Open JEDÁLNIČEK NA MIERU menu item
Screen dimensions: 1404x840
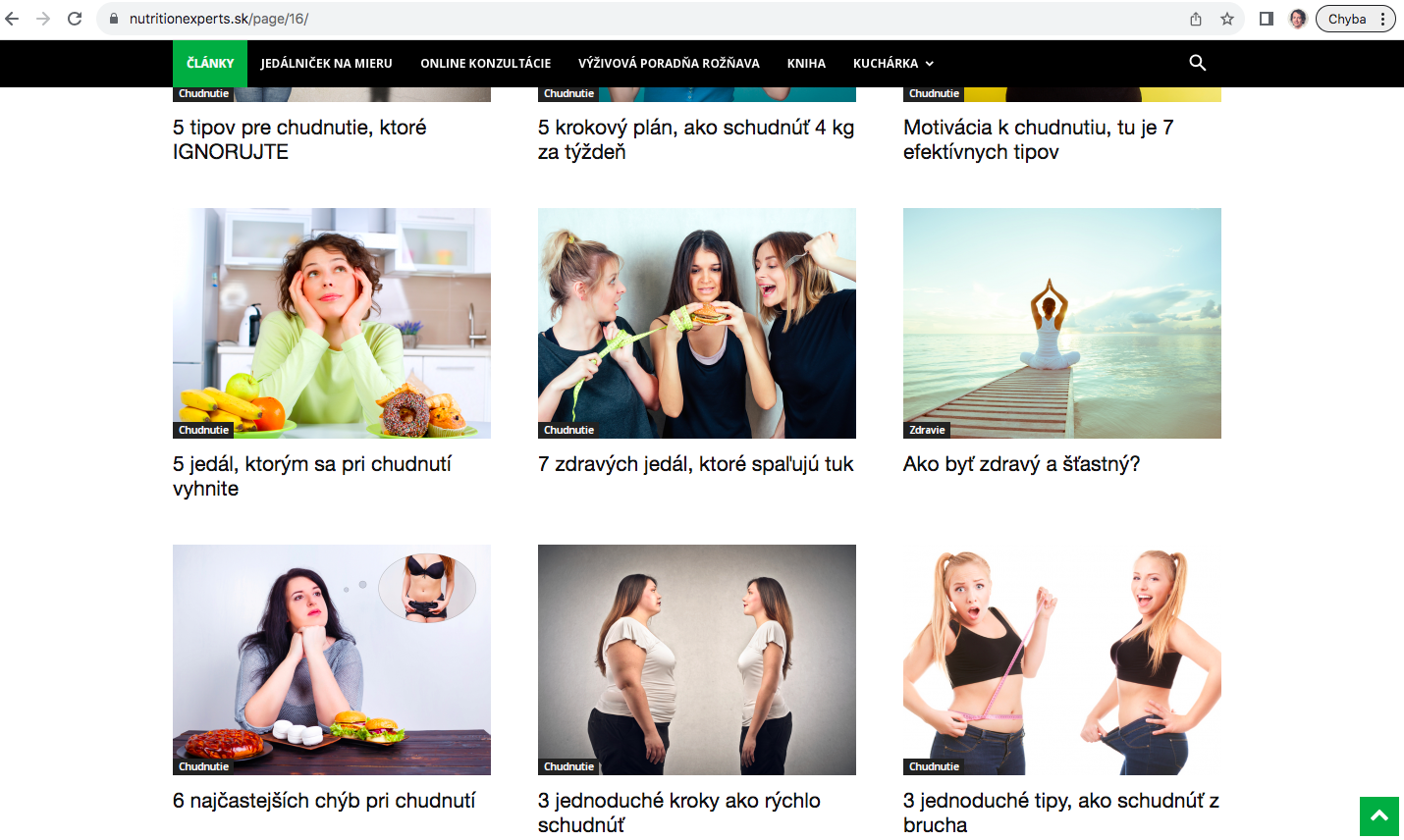click(327, 63)
